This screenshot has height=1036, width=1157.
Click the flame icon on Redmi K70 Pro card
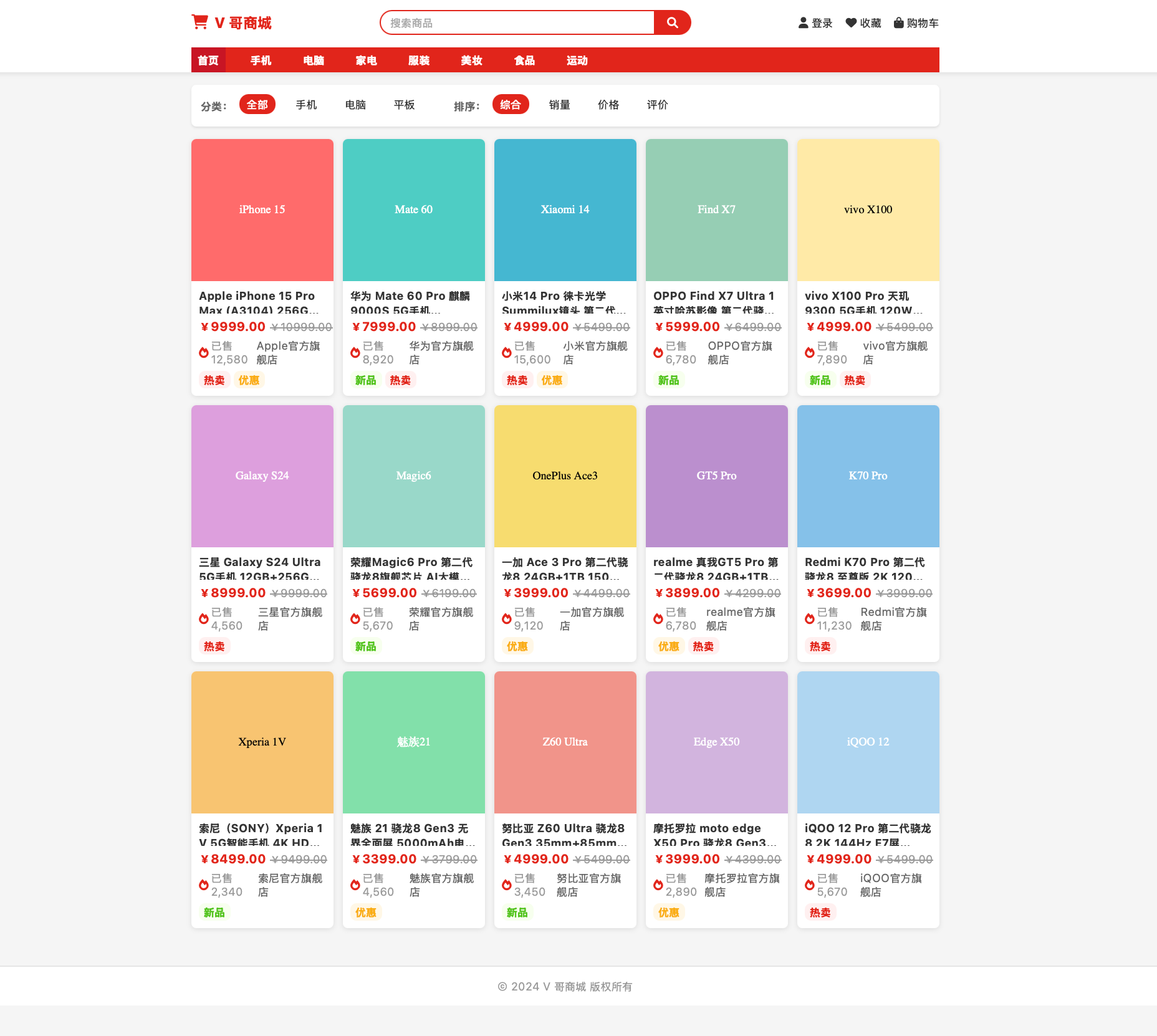point(810,619)
